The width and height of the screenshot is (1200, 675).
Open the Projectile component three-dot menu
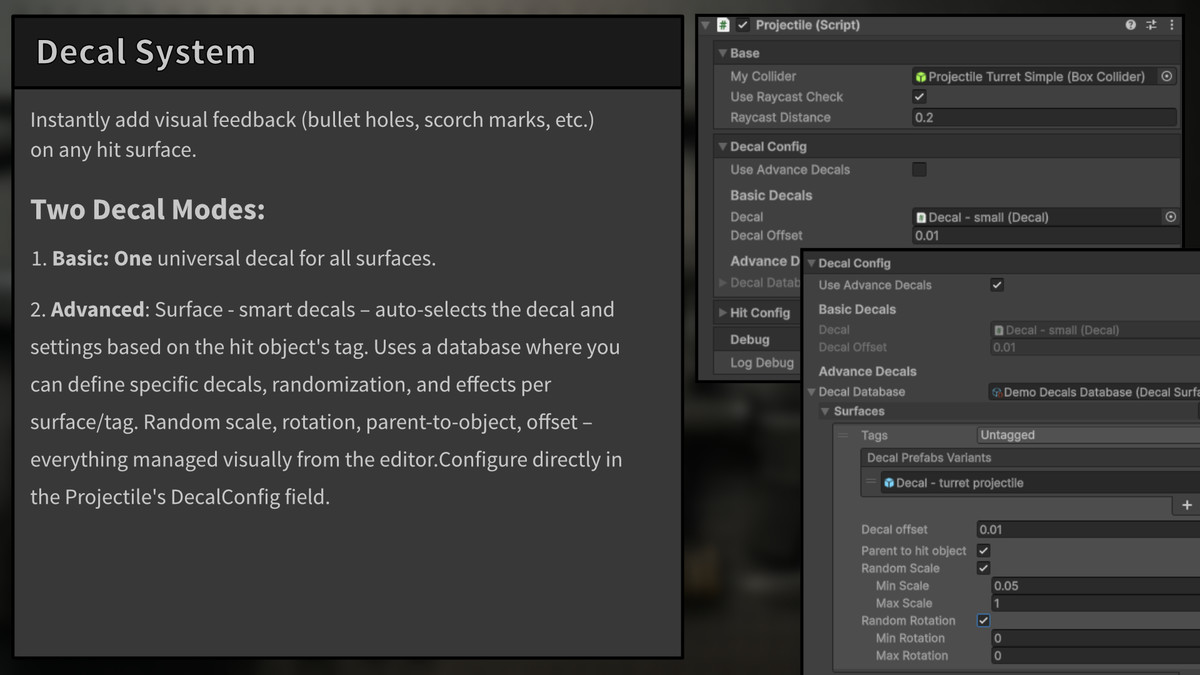pos(1172,25)
